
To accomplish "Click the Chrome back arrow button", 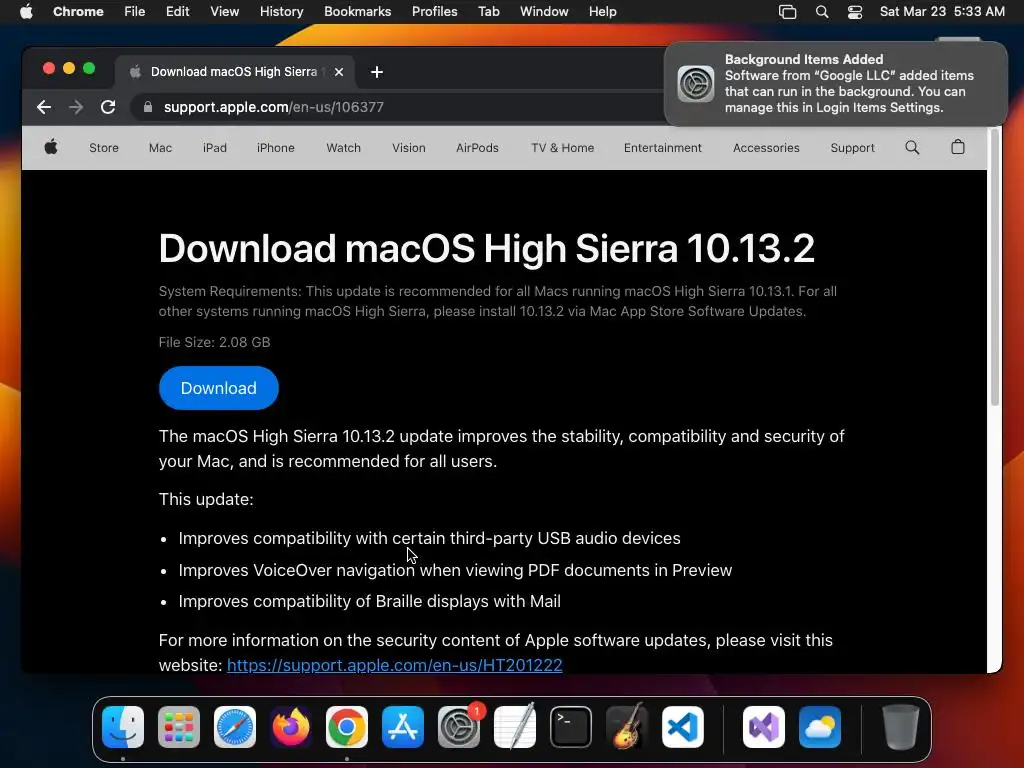I will click(x=44, y=107).
